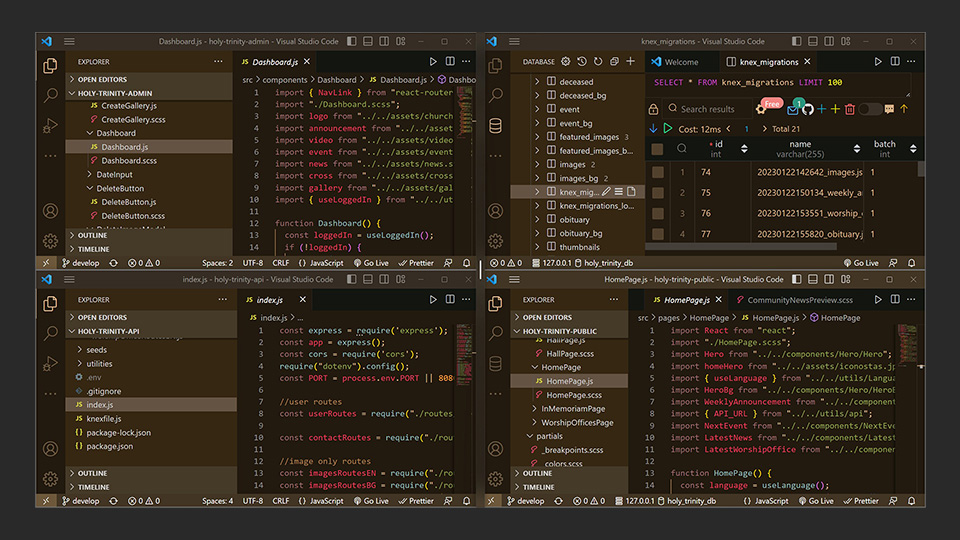The height and width of the screenshot is (540, 960).
Task: Expand the obituary_bg table node
Action: 537,233
